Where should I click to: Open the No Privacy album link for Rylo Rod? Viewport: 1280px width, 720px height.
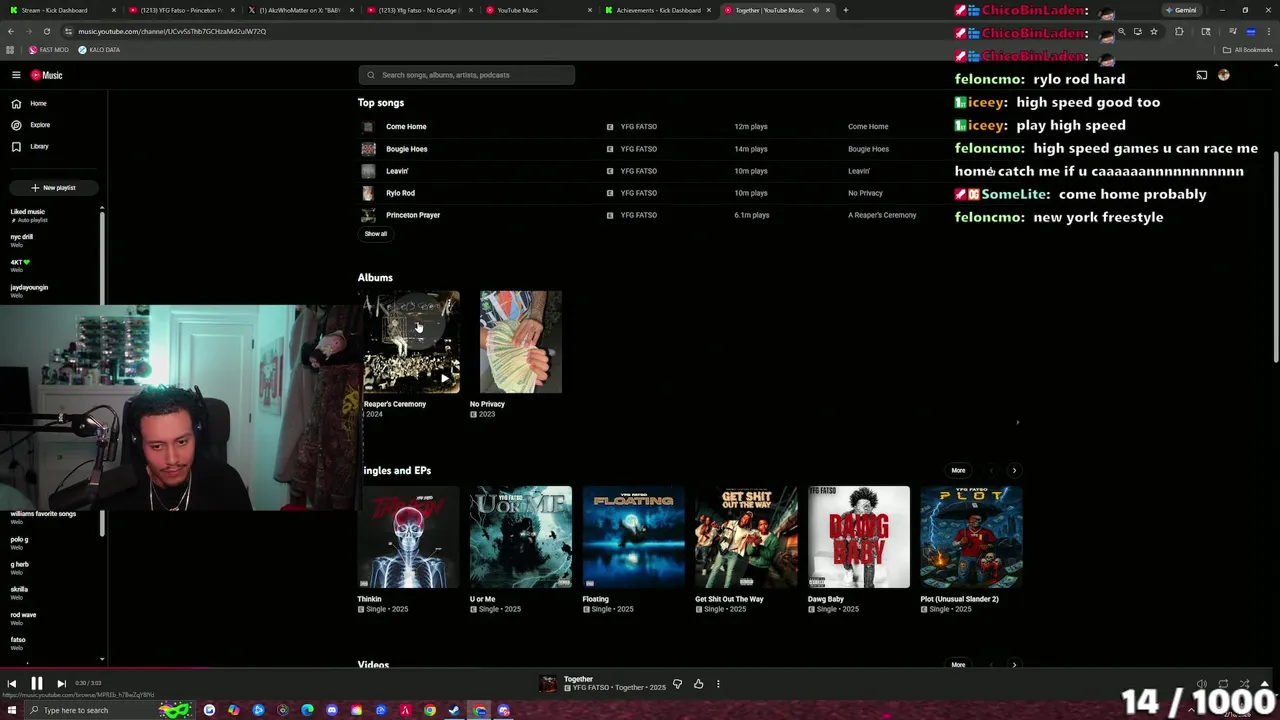click(865, 193)
